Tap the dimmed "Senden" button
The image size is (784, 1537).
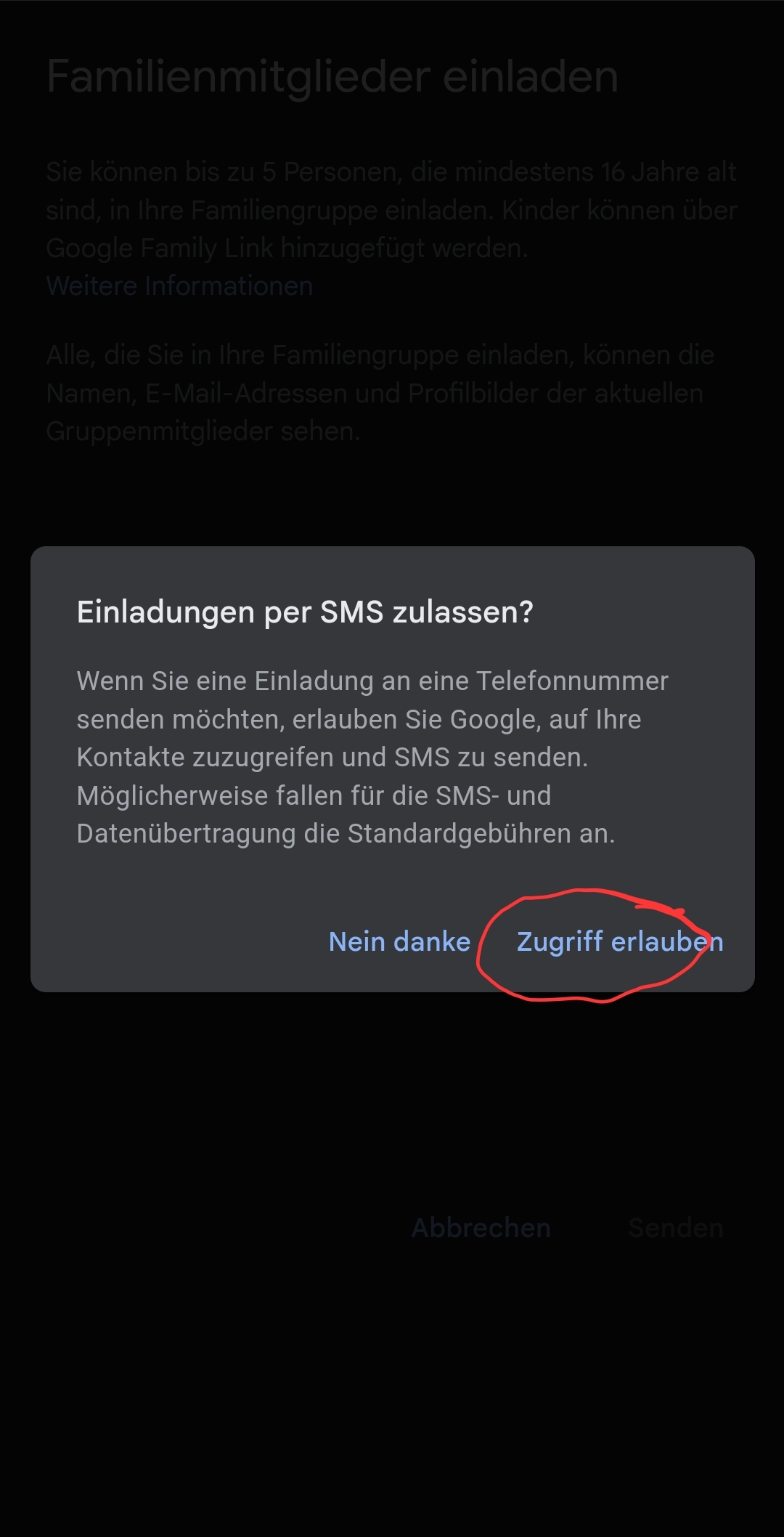click(676, 1228)
